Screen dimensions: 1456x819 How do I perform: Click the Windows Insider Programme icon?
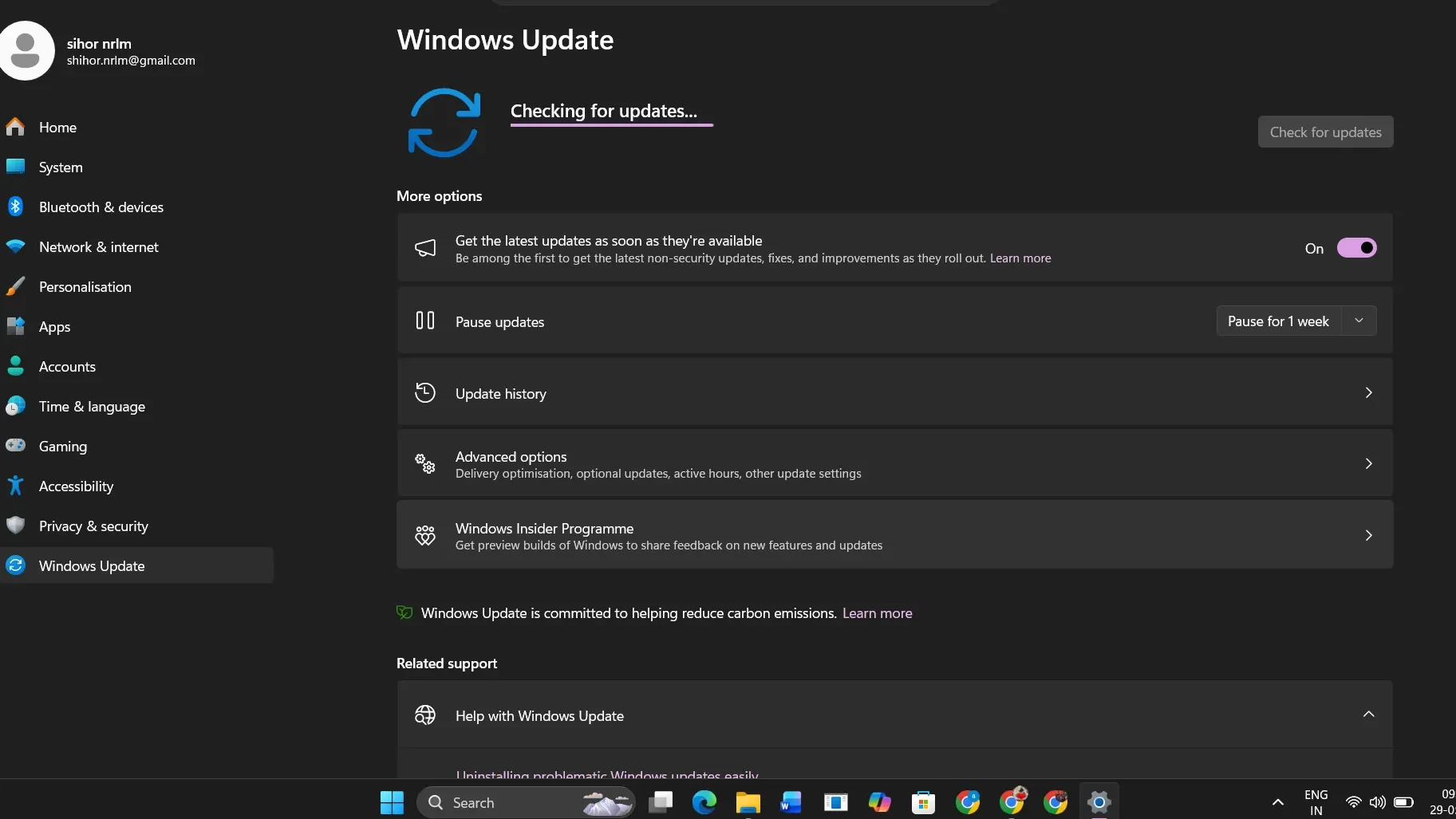(425, 535)
